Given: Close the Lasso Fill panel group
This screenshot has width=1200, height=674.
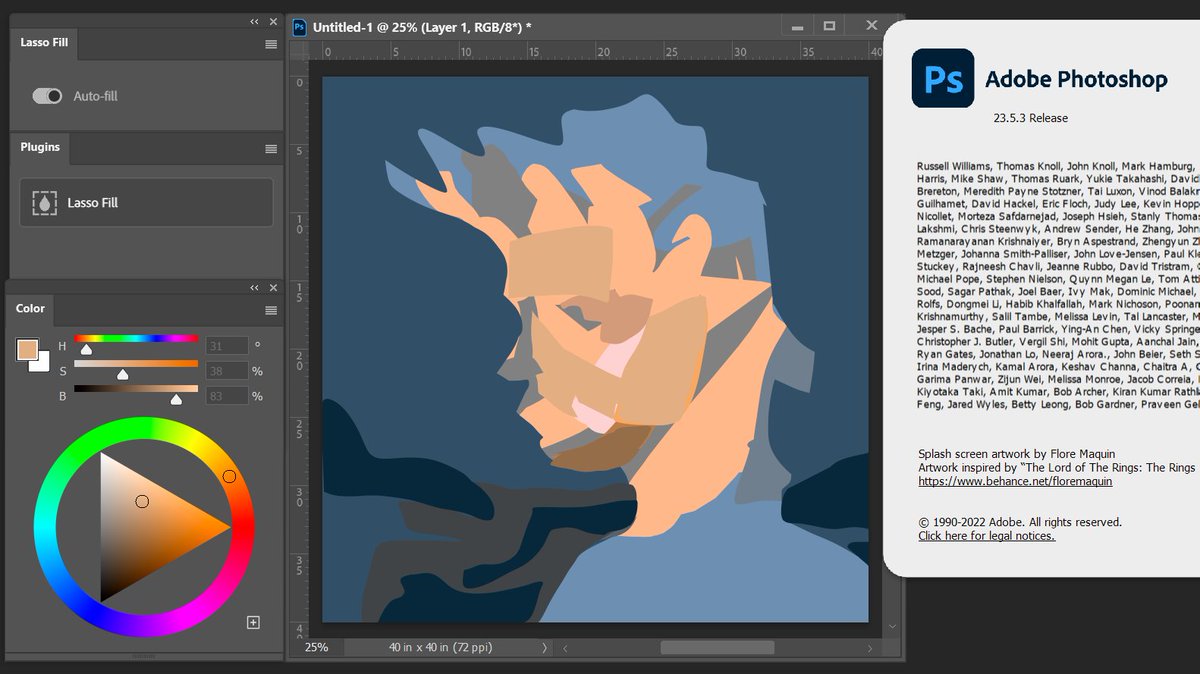Looking at the screenshot, I should [273, 21].
